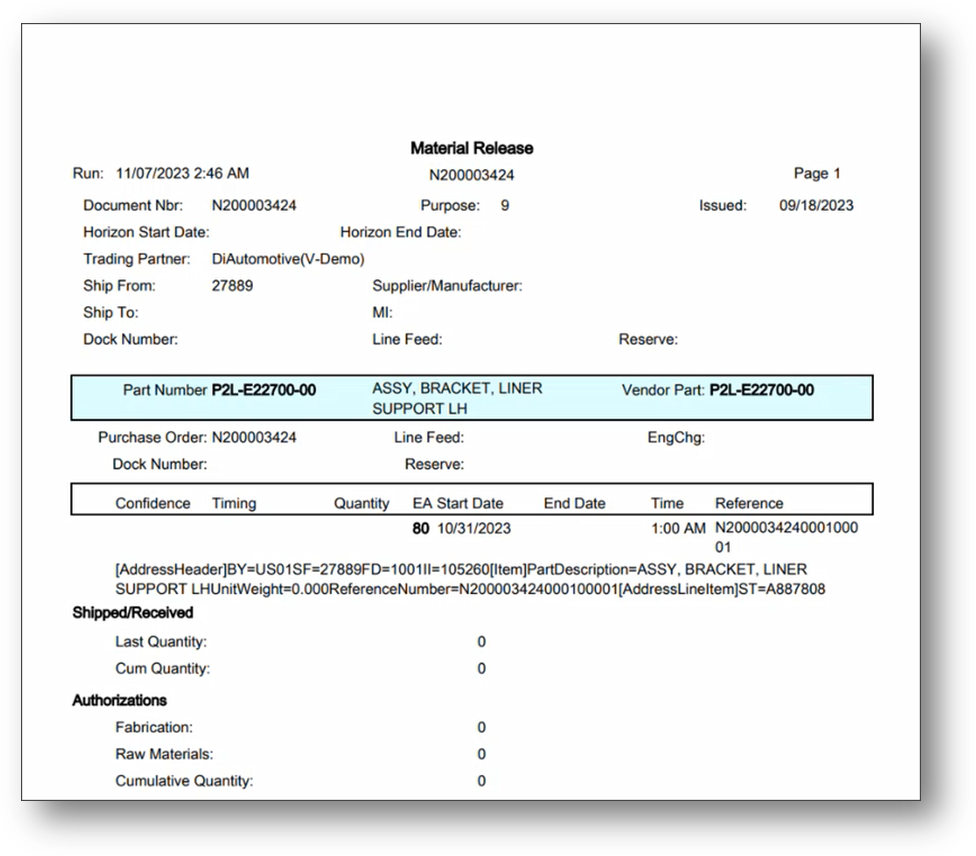This screenshot has width=976, height=856.
Task: Click N200003424 under the Material Release title
Action: (472, 176)
